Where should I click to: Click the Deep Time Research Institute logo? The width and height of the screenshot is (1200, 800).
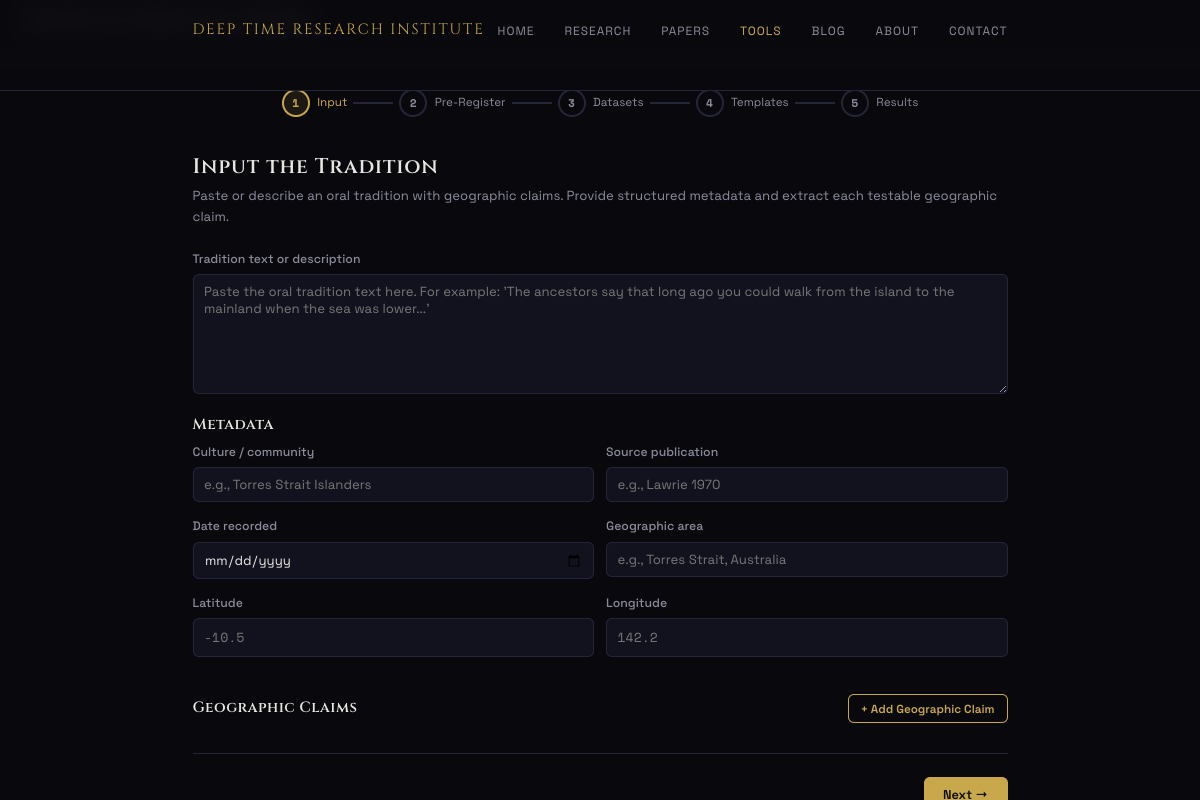[x=338, y=30]
